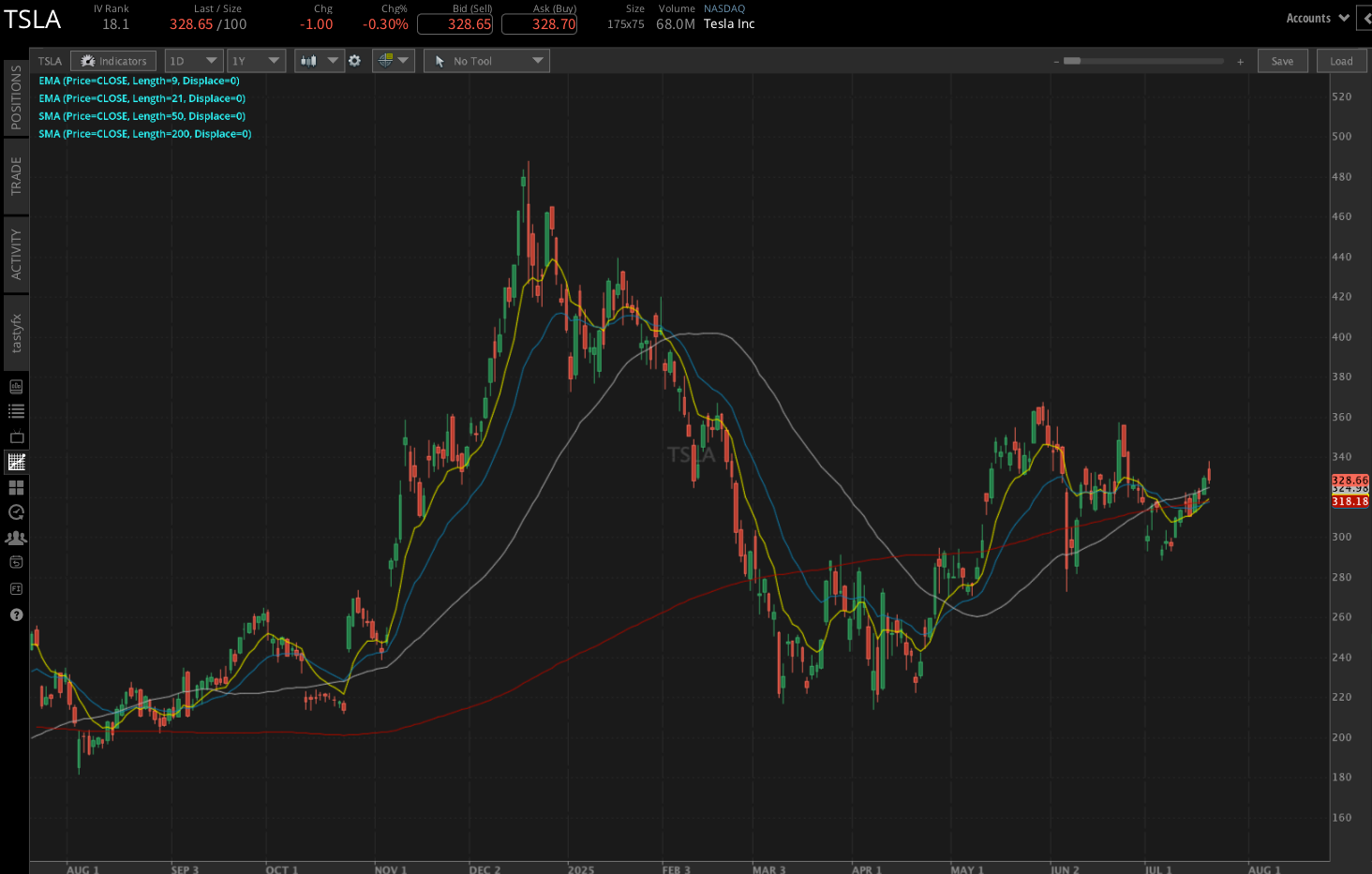1372x874 pixels.
Task: Open the follow traders icon
Action: click(x=15, y=538)
